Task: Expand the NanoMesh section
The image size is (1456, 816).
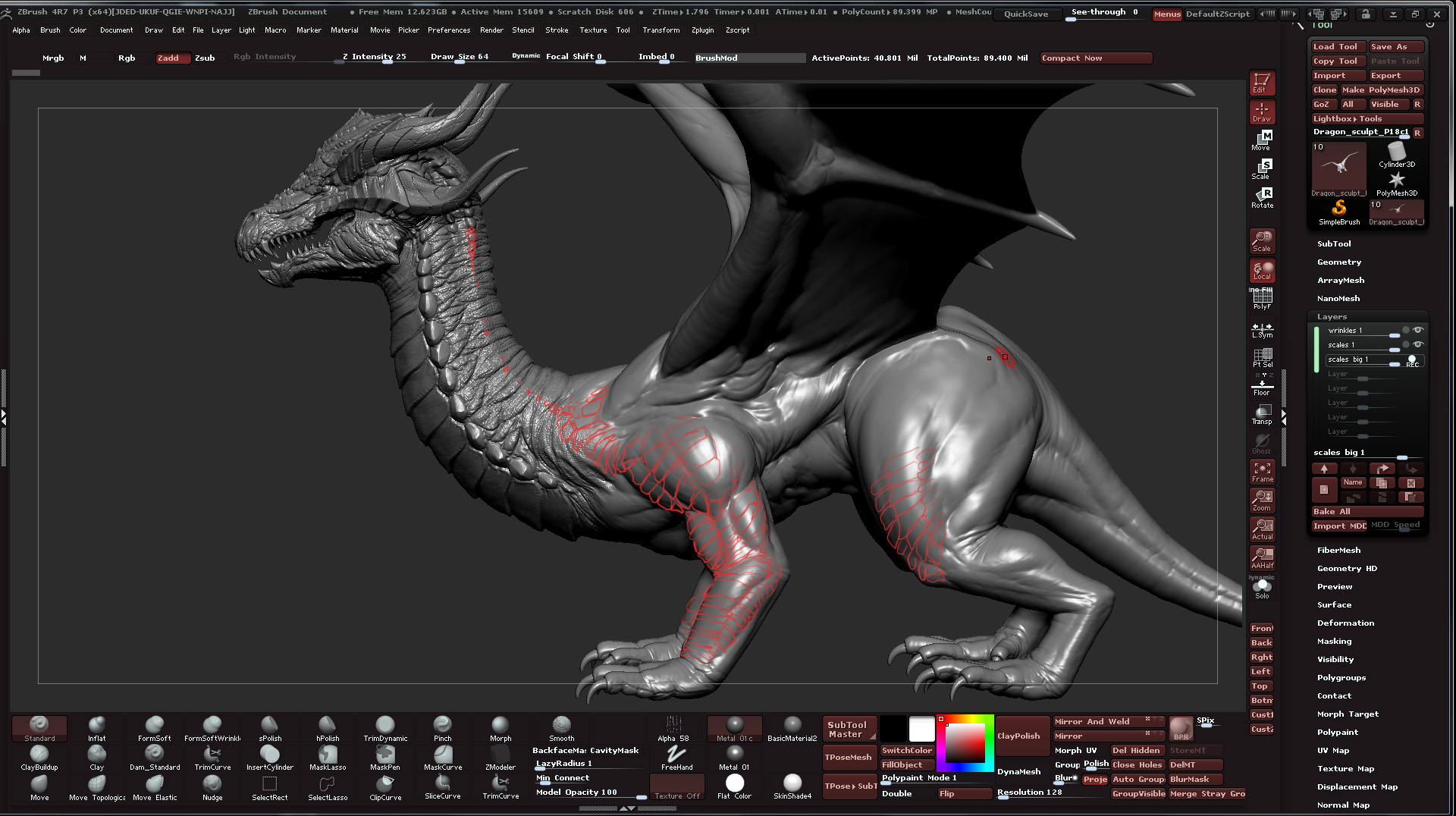Action: click(1338, 298)
